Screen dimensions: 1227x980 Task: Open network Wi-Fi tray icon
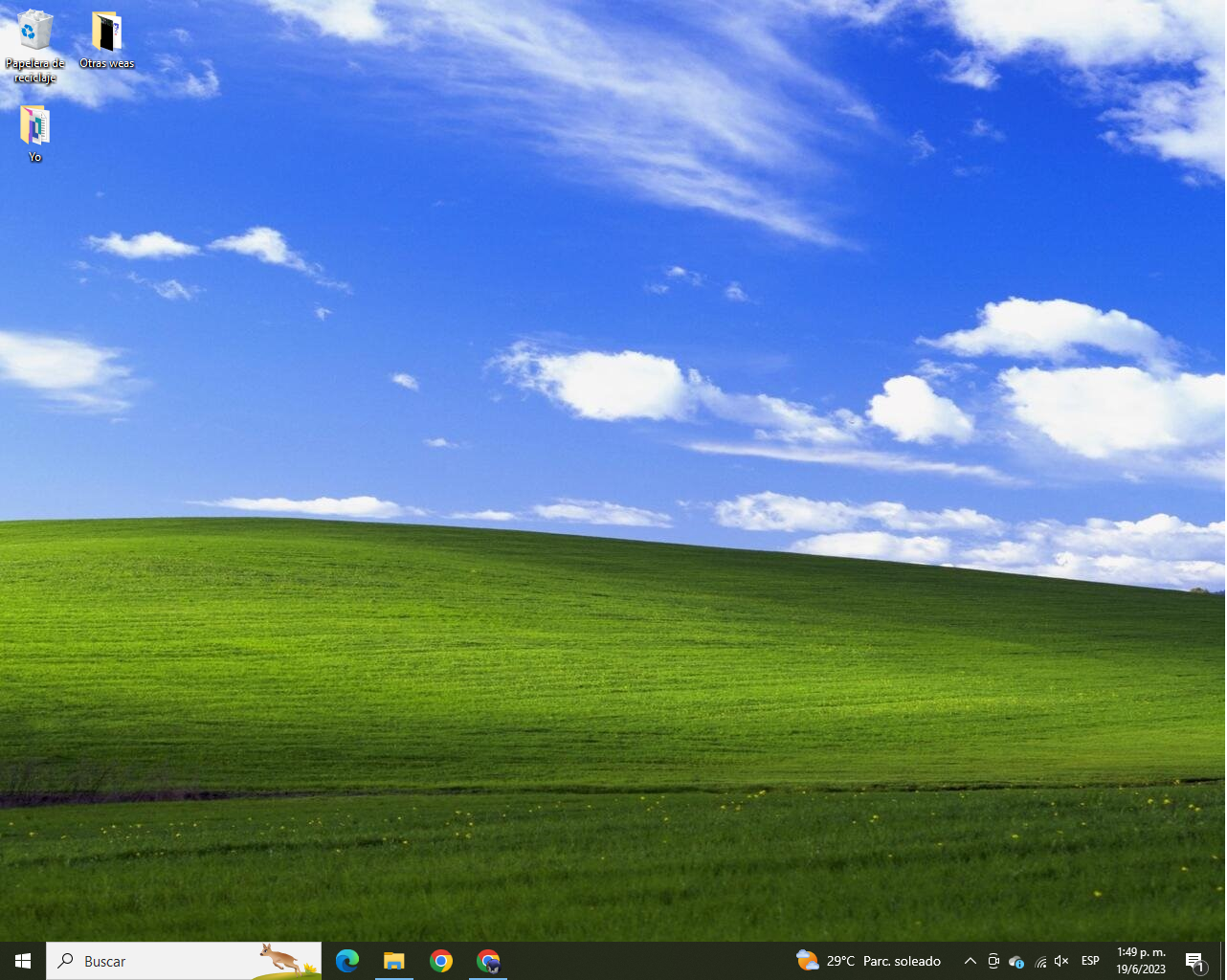(1040, 961)
